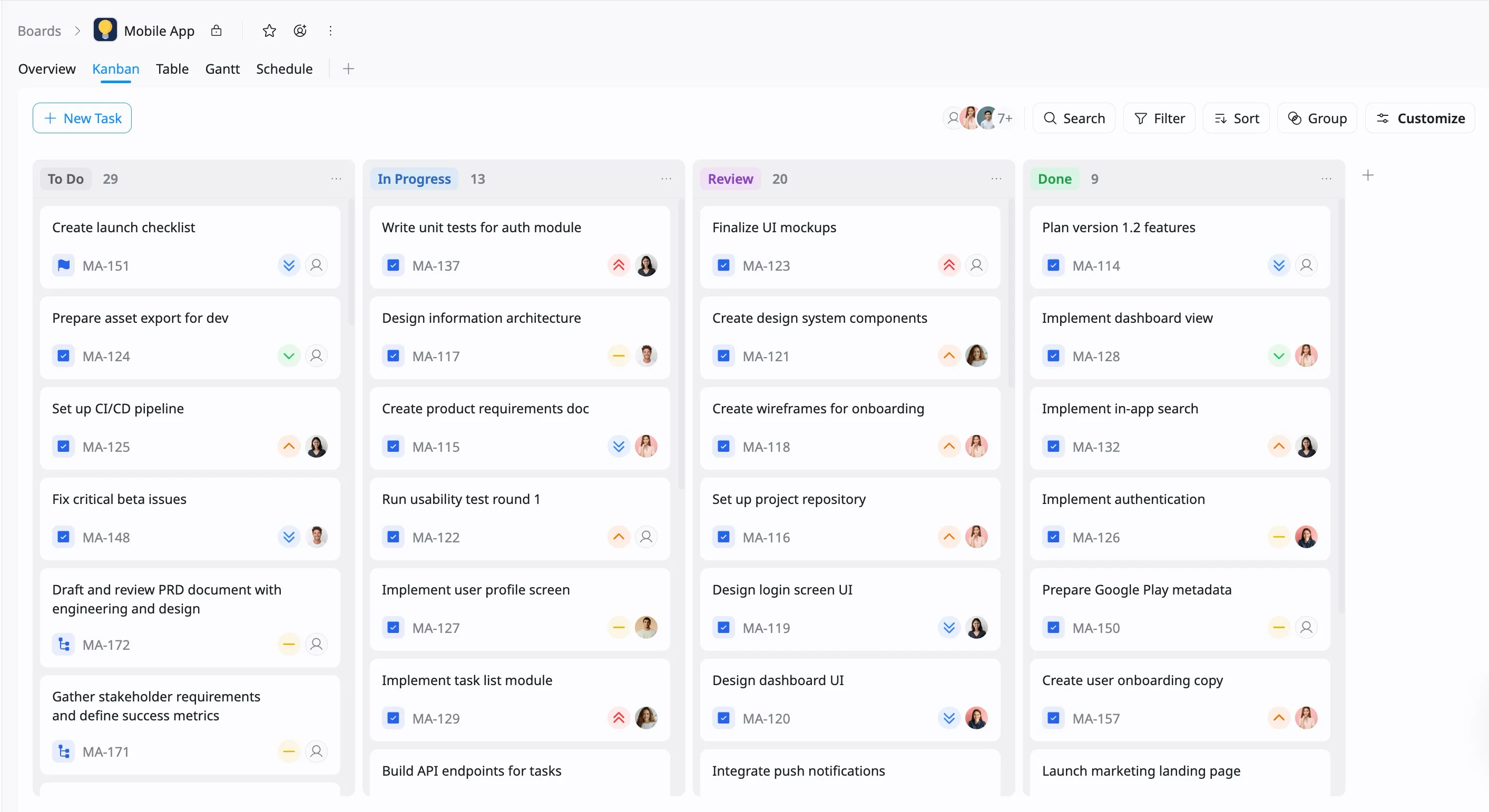Expand the breadcrumb chevron after Boards
The height and width of the screenshot is (812, 1489).
77,31
